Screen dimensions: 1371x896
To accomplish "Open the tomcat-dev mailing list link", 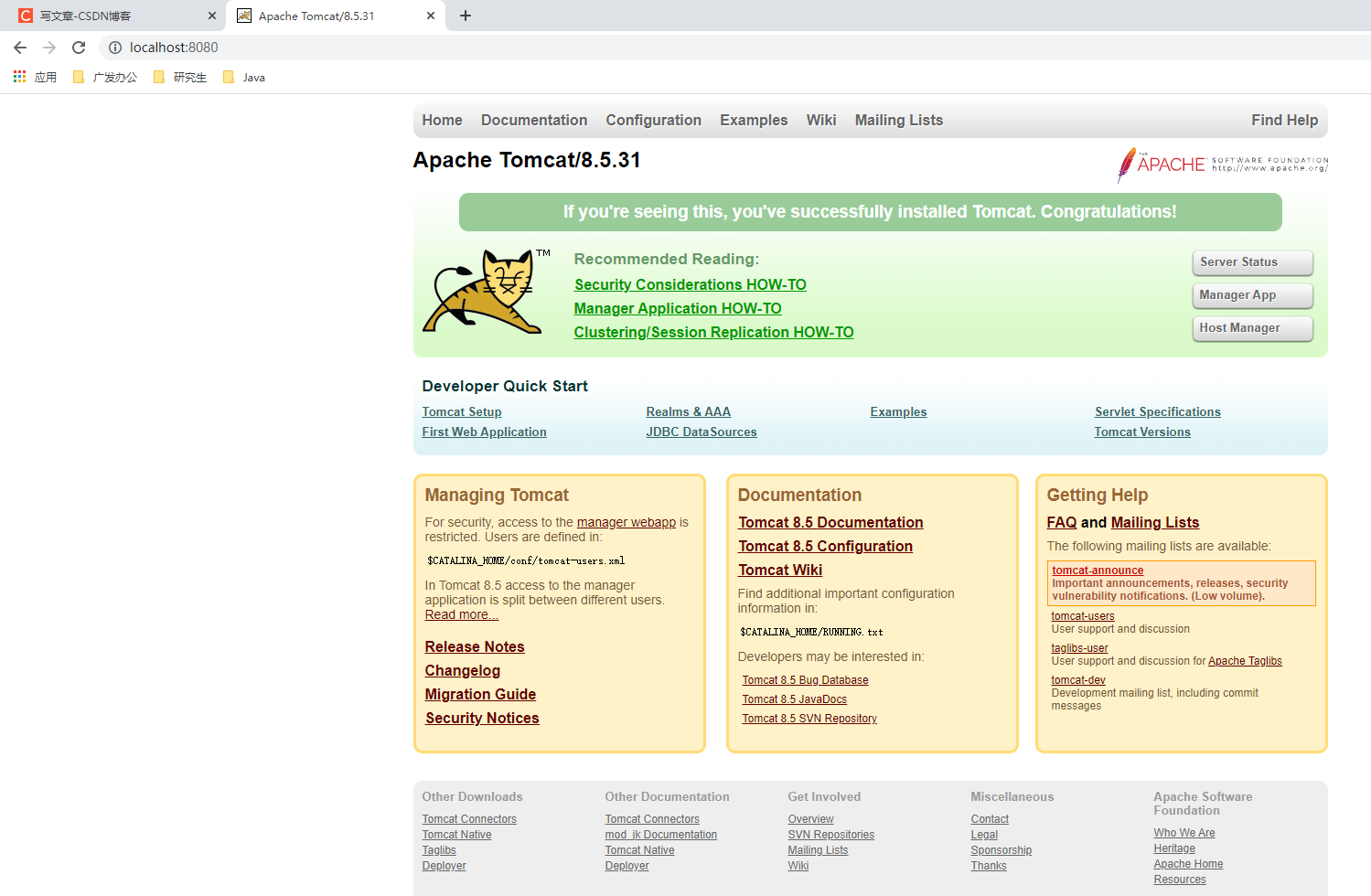I will click(1078, 680).
